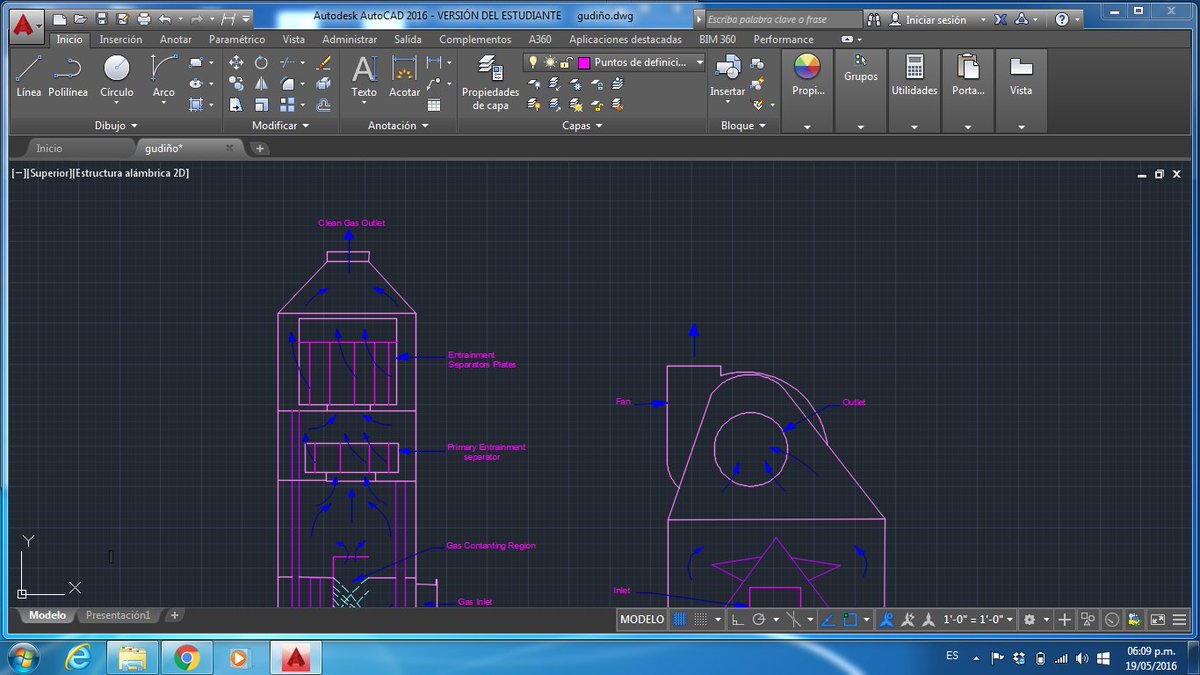This screenshot has width=1200, height=675.
Task: Click the [Superior] view control label
Action: pyautogui.click(x=50, y=173)
